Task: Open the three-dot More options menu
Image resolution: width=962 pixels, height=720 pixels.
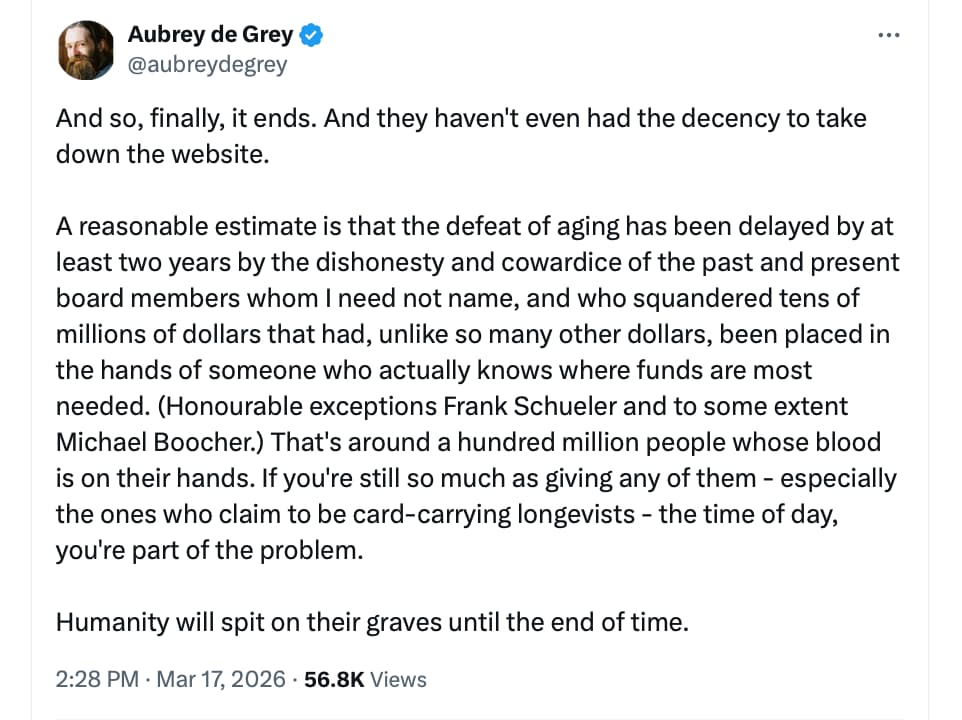Action: click(888, 35)
